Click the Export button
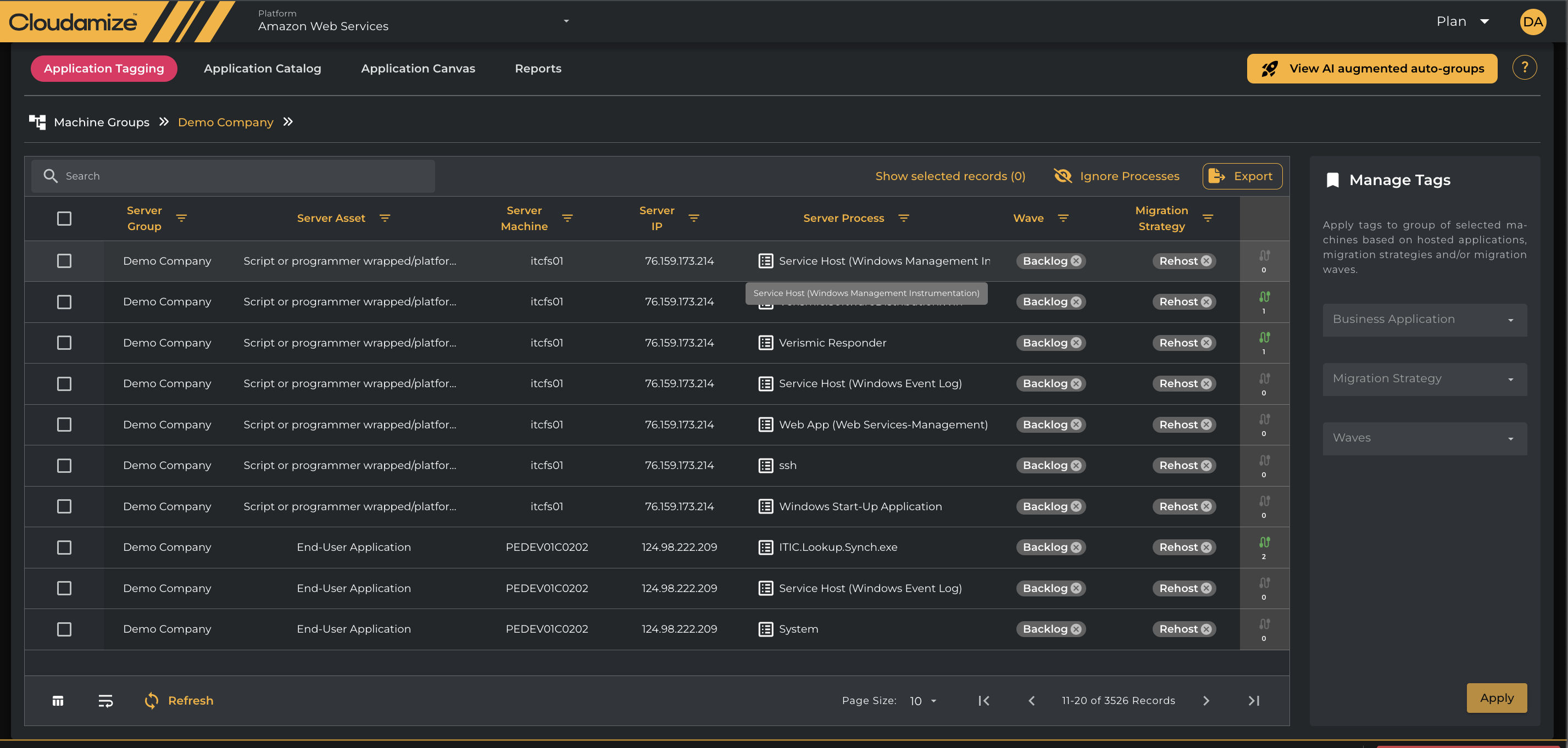The image size is (1568, 748). coord(1242,176)
